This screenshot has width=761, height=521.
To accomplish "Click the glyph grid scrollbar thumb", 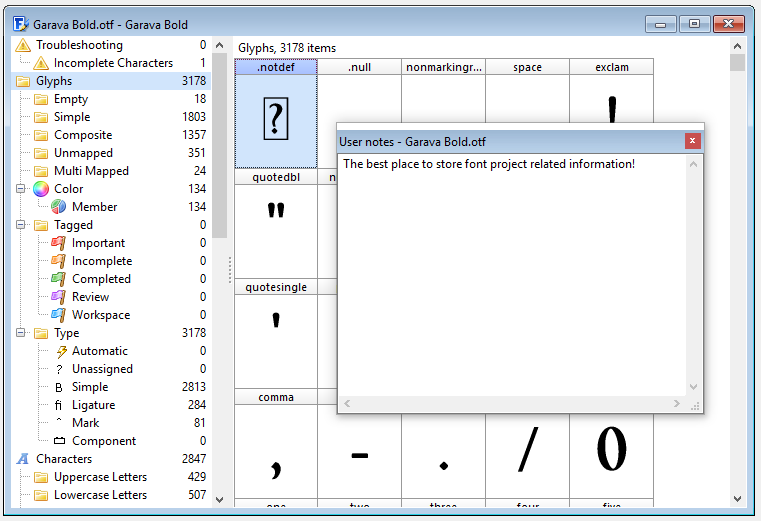I will 737,63.
